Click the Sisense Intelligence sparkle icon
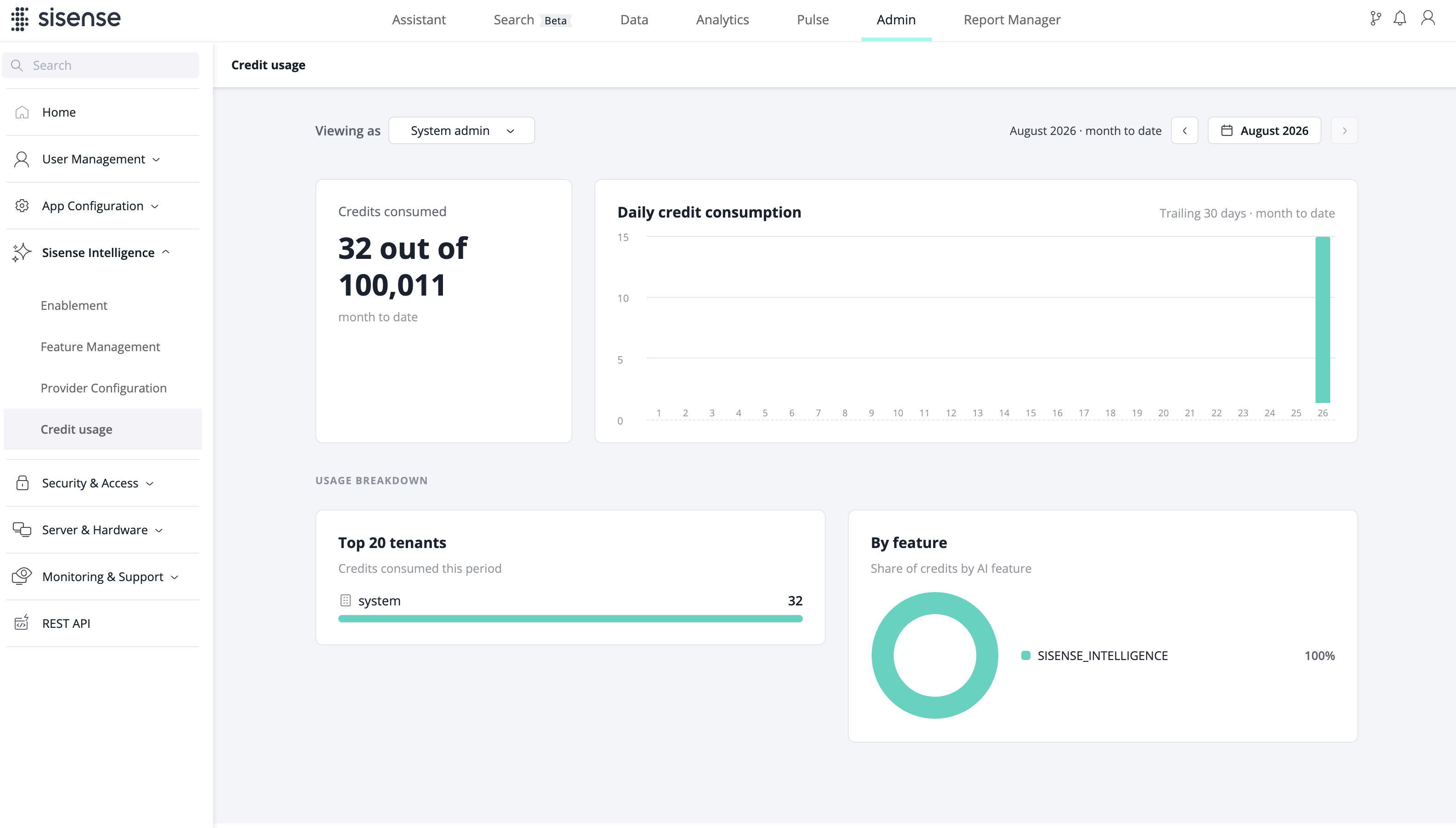Screen dimensions: 1456x828 pos(22,252)
